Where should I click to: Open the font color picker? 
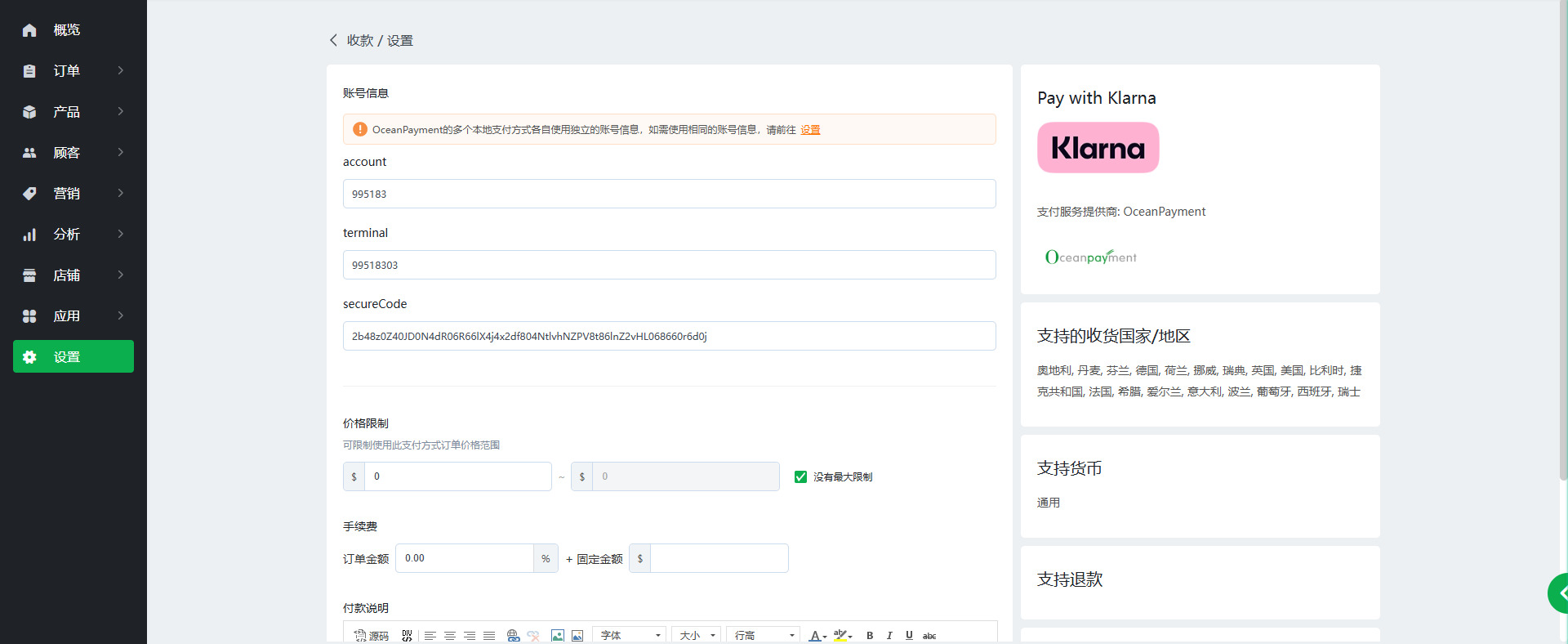817,636
